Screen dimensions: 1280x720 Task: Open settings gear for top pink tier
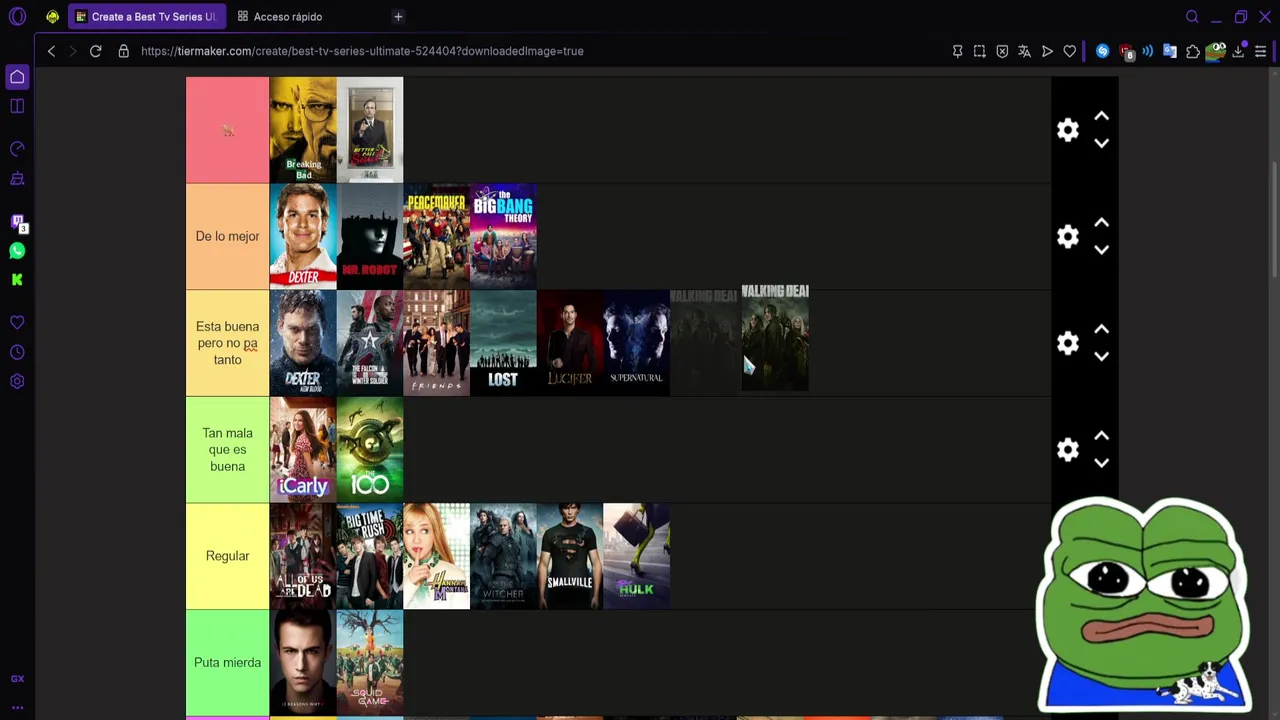1068,130
